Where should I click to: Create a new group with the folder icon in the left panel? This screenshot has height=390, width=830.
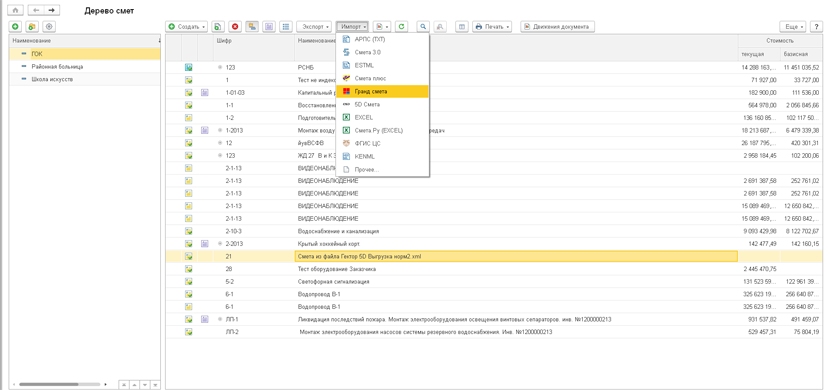(x=32, y=26)
